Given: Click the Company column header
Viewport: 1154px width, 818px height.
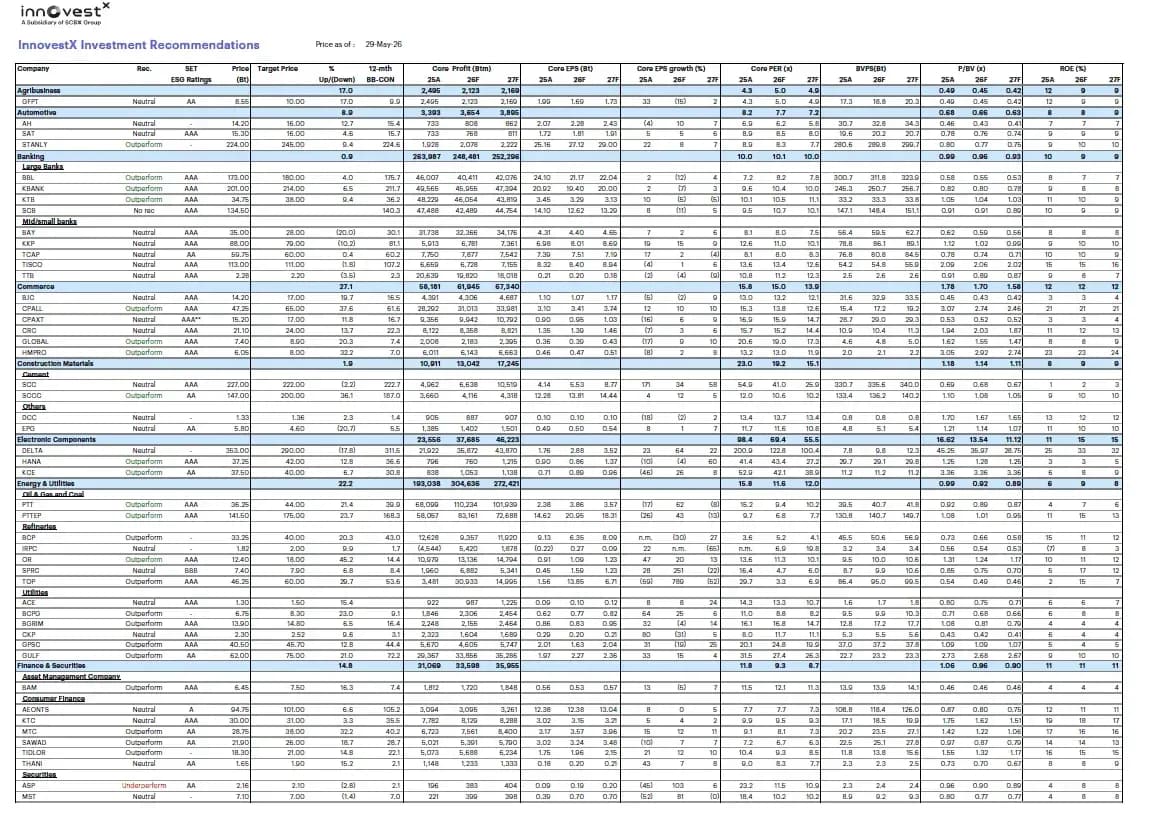Looking at the screenshot, I should pos(33,68).
